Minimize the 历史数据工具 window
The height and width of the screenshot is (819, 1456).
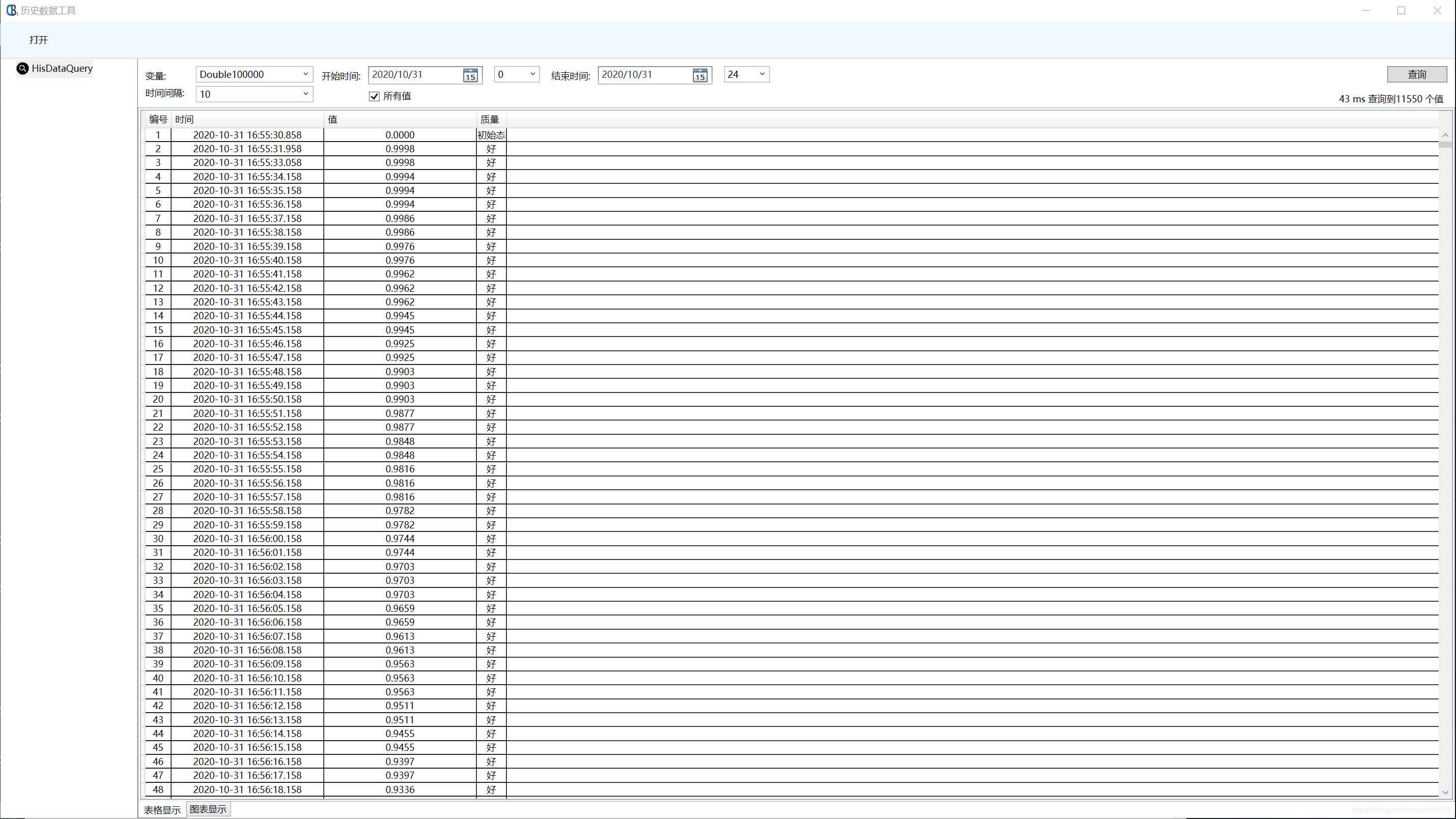coord(1366,10)
